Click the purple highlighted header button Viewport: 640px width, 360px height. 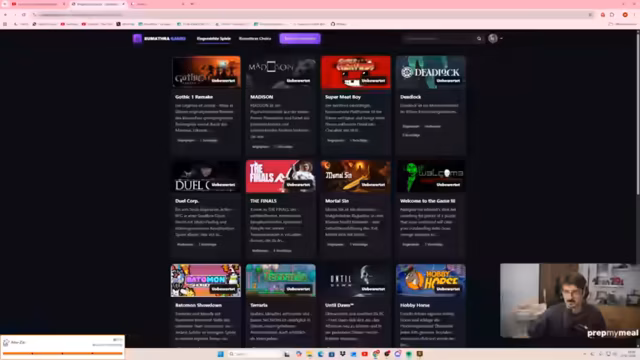[x=300, y=38]
